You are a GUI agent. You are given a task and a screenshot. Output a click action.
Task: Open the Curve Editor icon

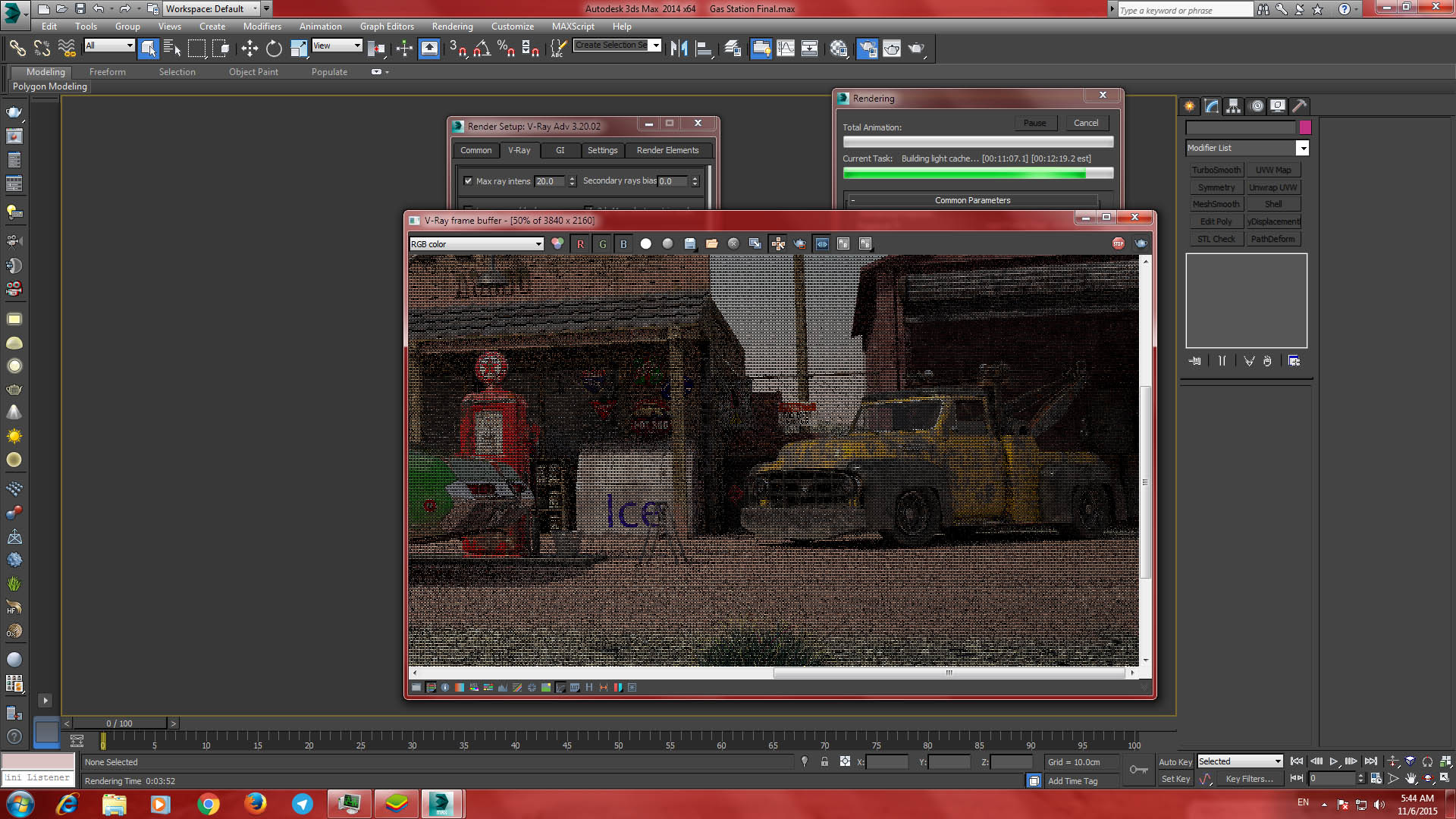(x=786, y=49)
